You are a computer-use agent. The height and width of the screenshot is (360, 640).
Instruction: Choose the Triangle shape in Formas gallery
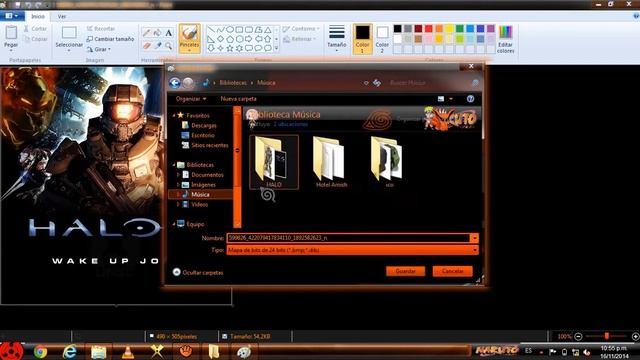coord(268,30)
